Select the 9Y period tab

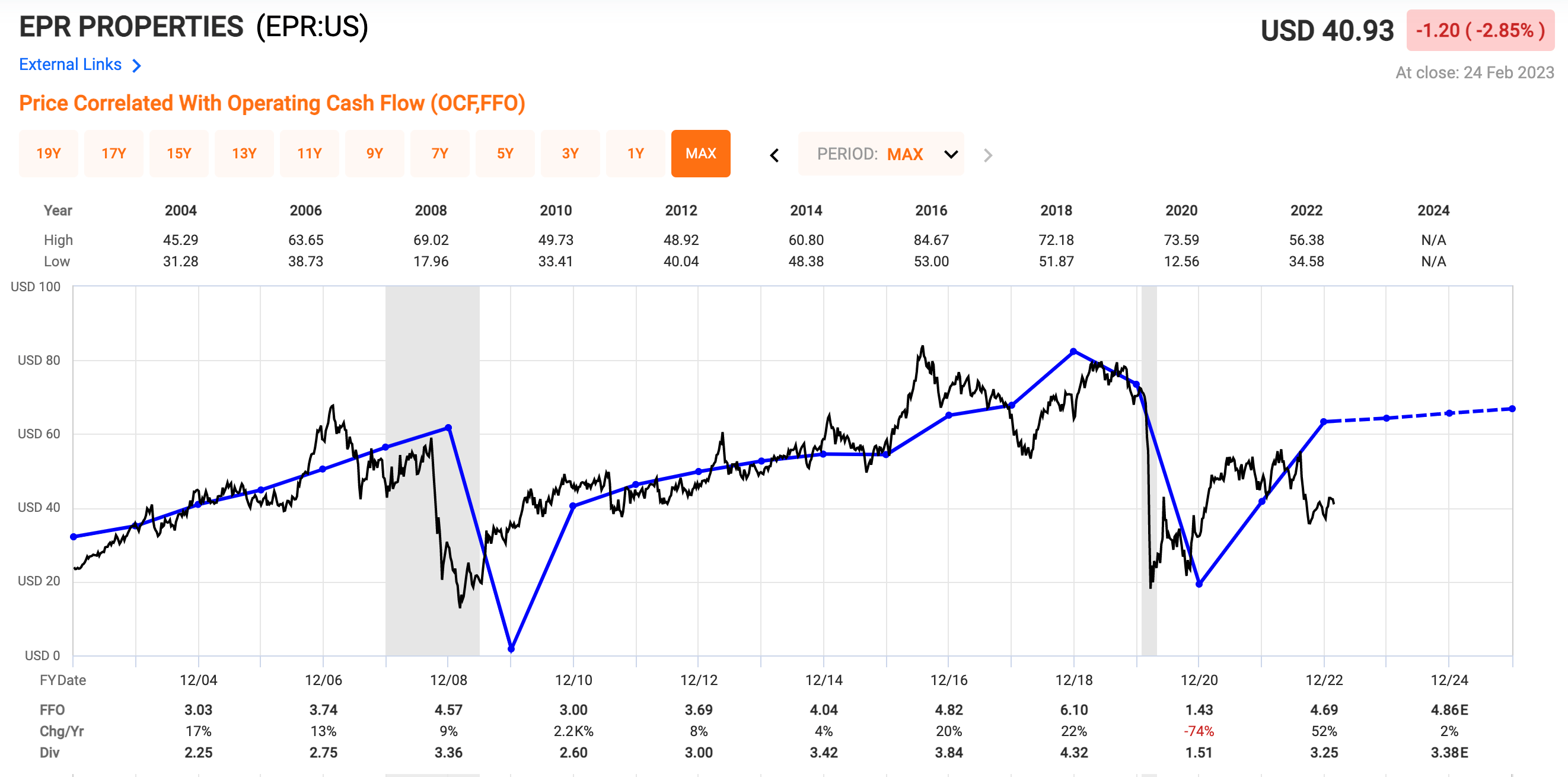tap(374, 154)
